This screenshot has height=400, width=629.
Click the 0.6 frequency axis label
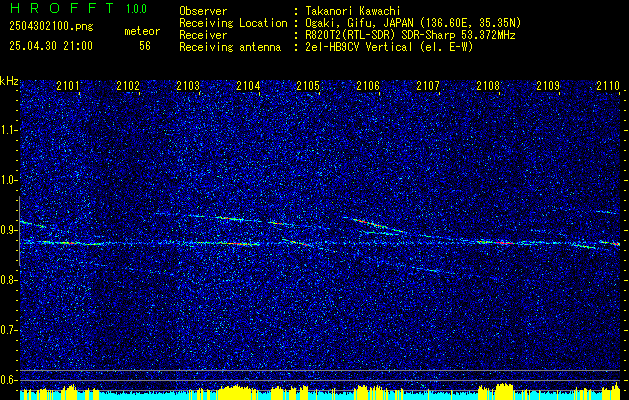point(9,380)
